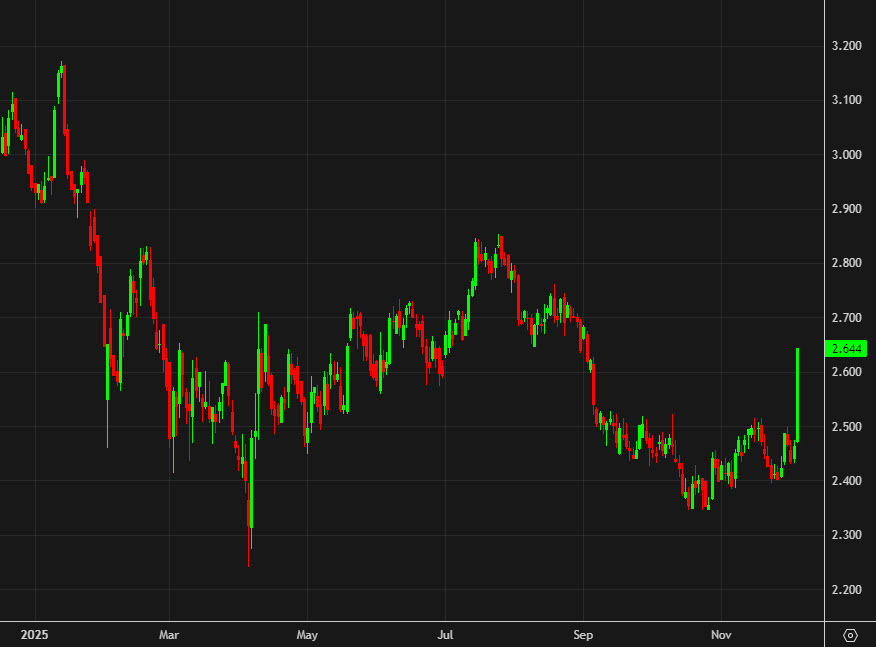
Task: Click the Nov label on the time axis
Action: [x=720, y=634]
